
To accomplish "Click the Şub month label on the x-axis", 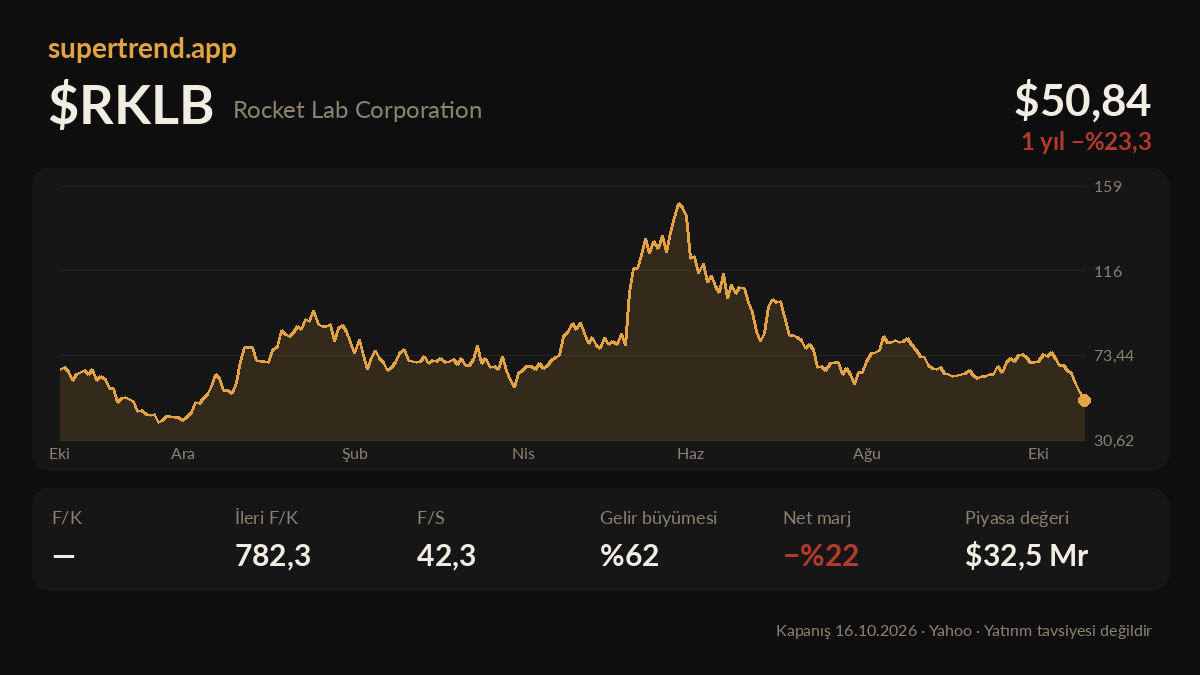I will tap(355, 454).
